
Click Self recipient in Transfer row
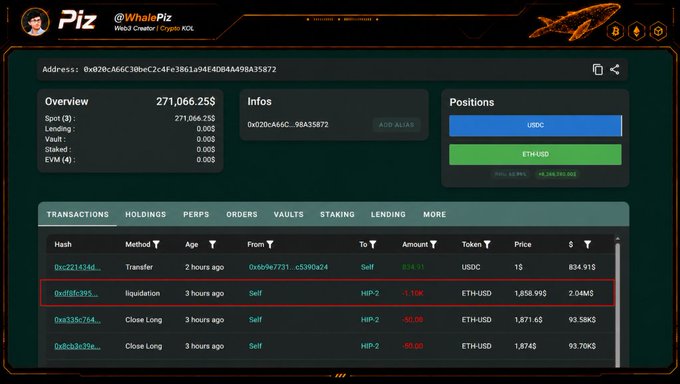click(x=367, y=267)
